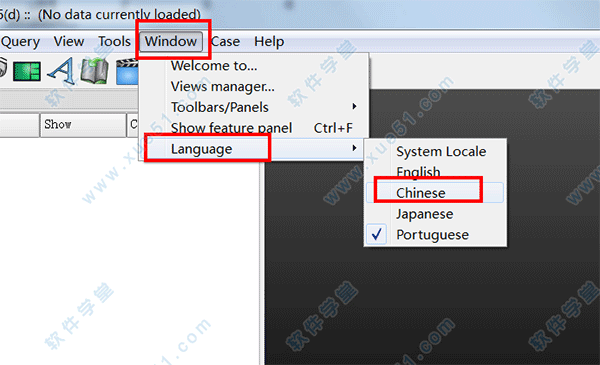Expand the Language submenu
Screen dimensions: 600x365
click(253, 148)
